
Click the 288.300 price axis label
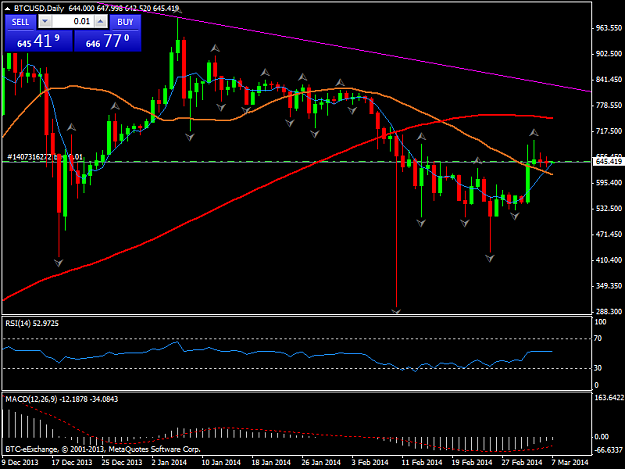click(609, 311)
